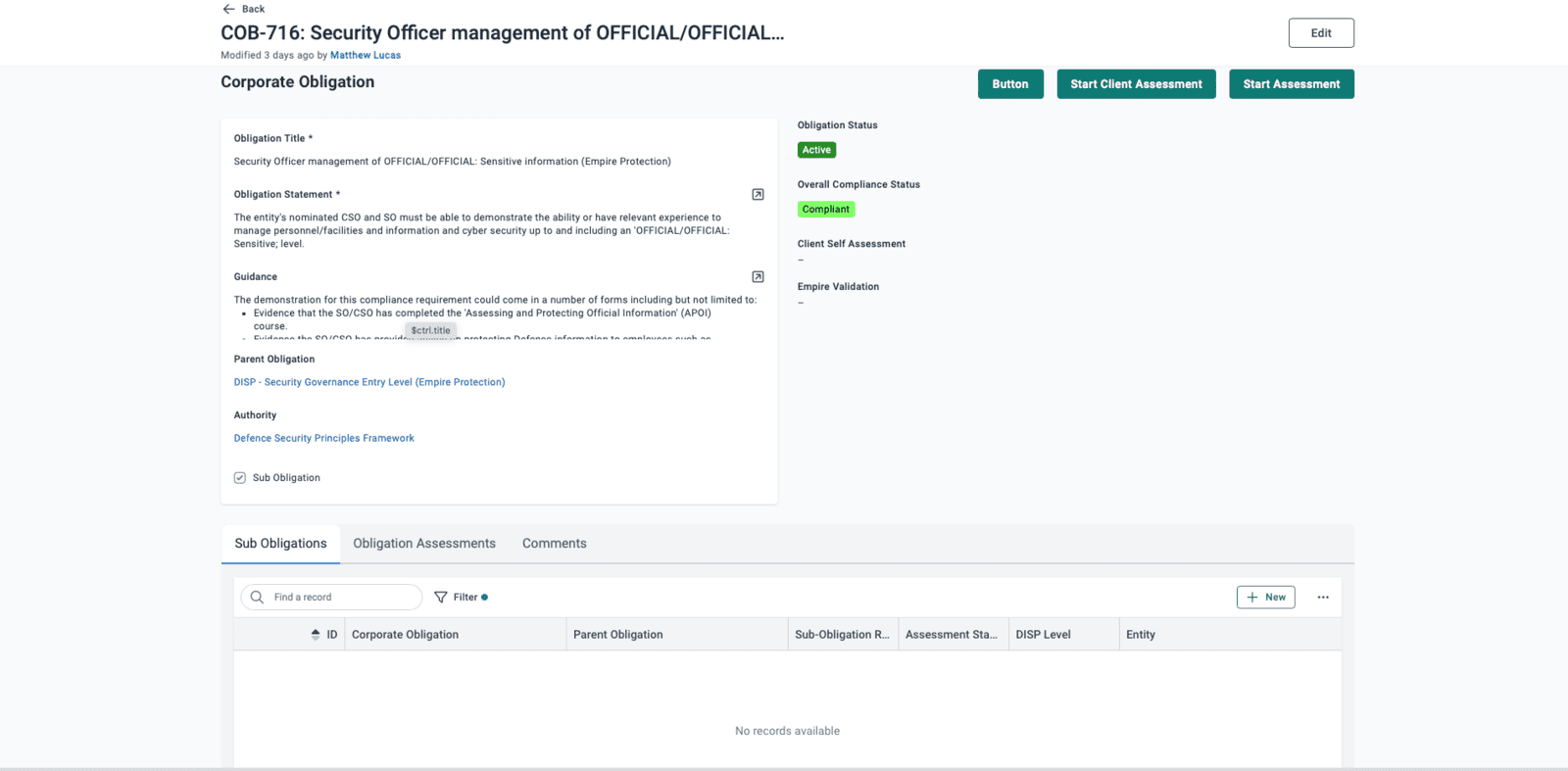Switch to the Obligation Assessments tab
This screenshot has height=771, width=1568.
(x=424, y=544)
